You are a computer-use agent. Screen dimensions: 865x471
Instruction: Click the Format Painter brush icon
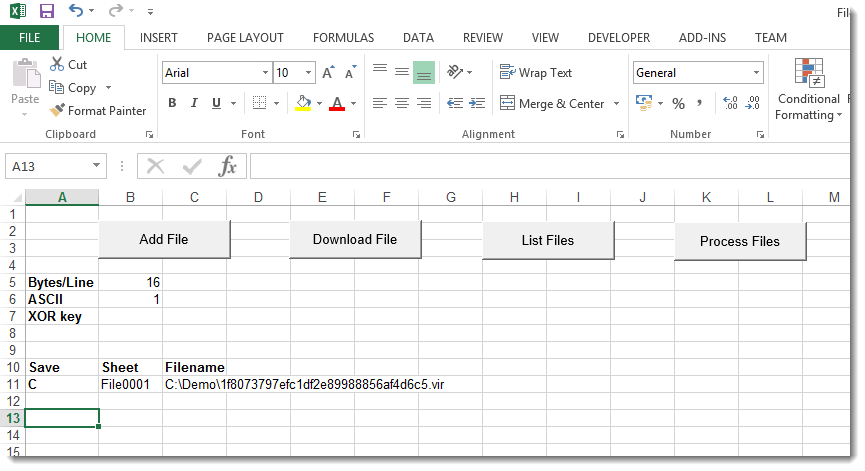[57, 111]
